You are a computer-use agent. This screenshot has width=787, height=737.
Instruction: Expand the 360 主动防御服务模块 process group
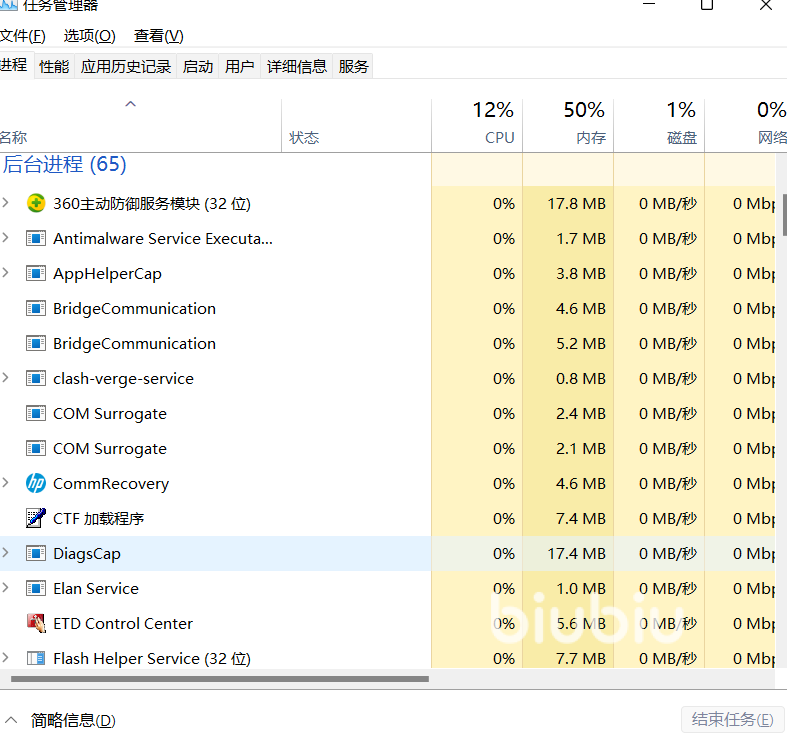click(x=6, y=203)
